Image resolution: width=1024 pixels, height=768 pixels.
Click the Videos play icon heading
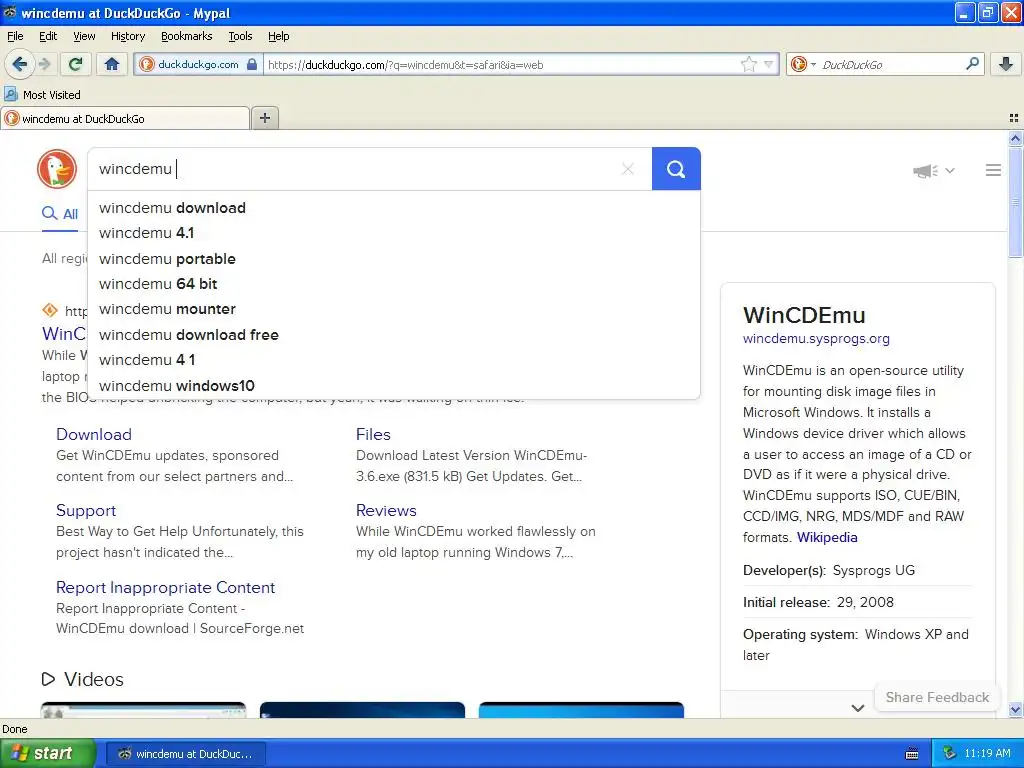[x=48, y=679]
